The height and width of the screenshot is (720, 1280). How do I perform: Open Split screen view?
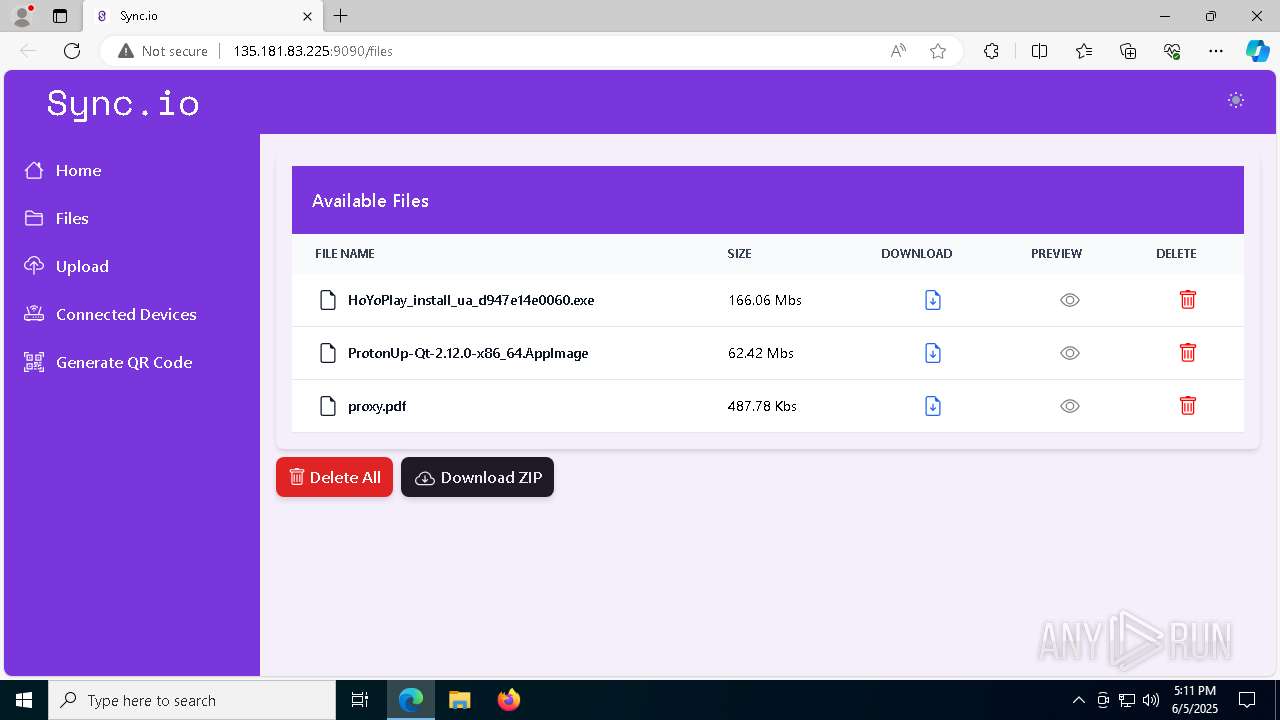(1039, 51)
